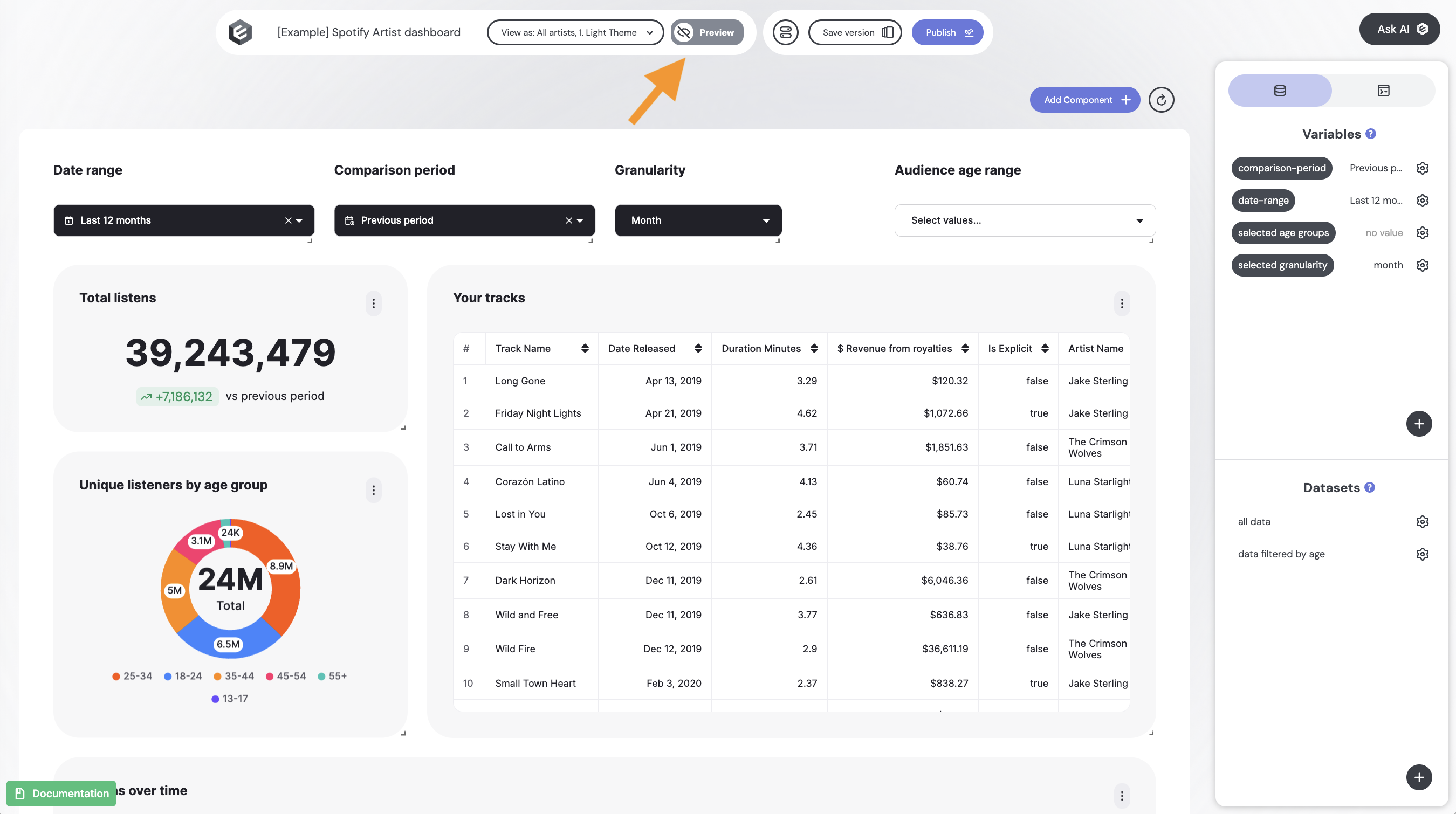
Task: Open the View as theme dropdown
Action: coord(575,32)
